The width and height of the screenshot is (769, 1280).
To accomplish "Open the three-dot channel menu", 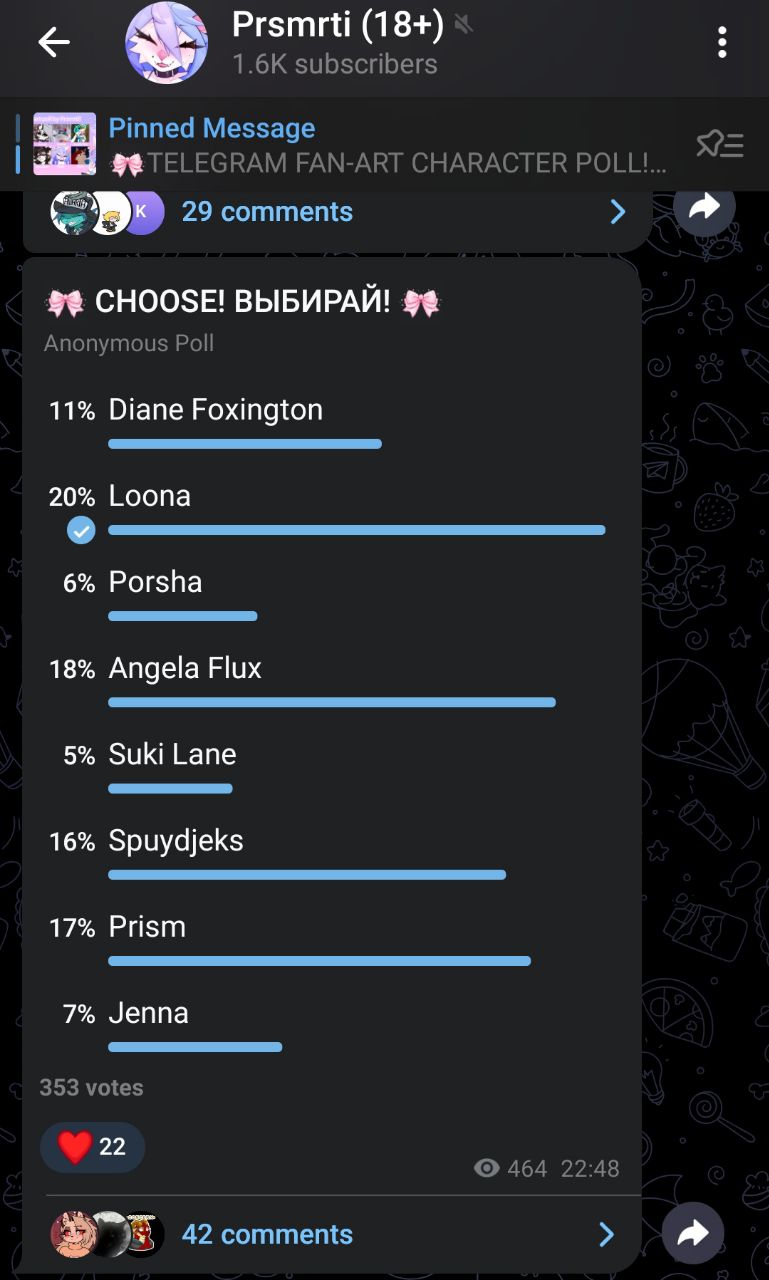I will tap(722, 42).
